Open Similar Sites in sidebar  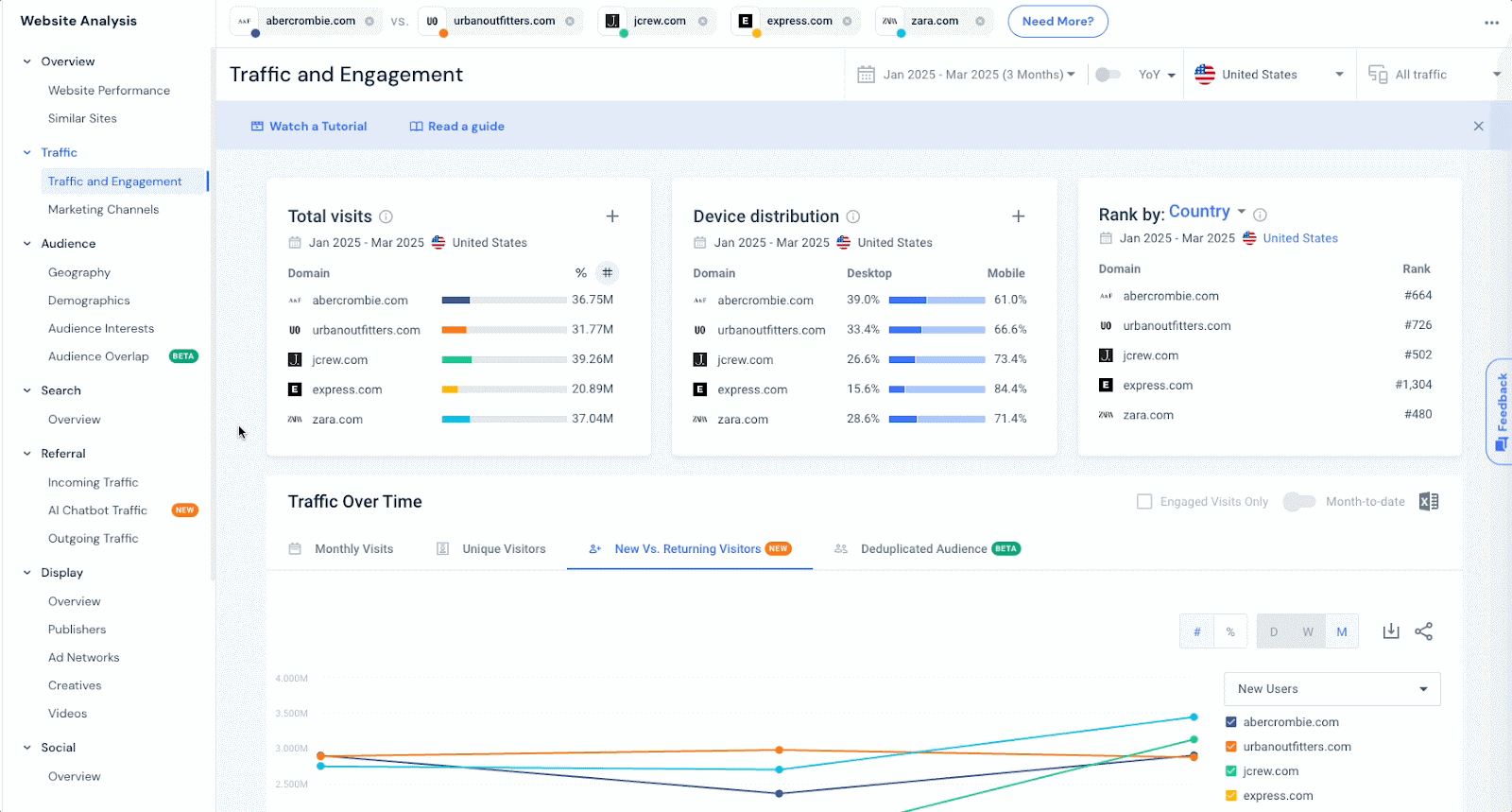[83, 118]
